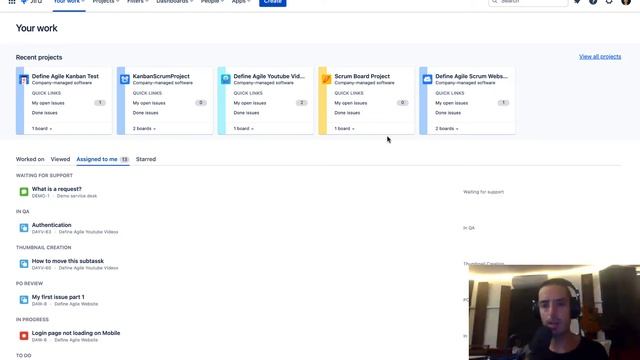This screenshot has height=360, width=640.
Task: Switch to the Worked on tab
Action: click(x=30, y=159)
